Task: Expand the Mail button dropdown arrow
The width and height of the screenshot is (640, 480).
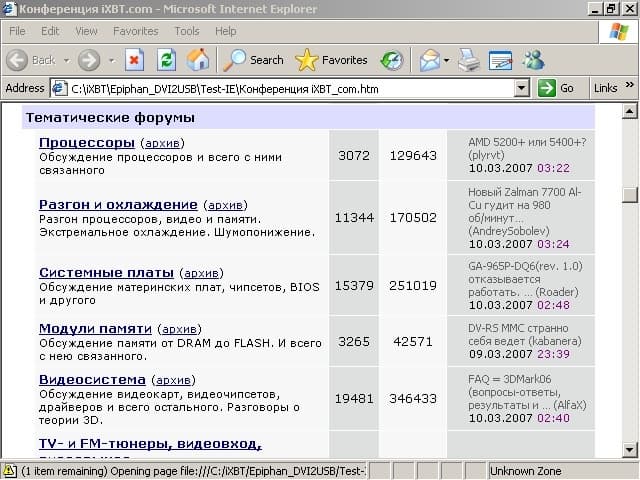Action: pos(447,61)
